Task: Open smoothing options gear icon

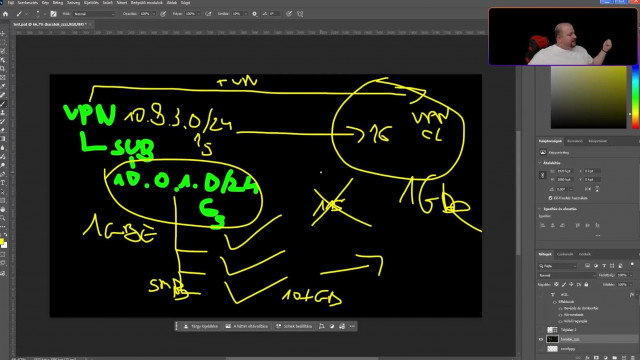Action: point(254,13)
